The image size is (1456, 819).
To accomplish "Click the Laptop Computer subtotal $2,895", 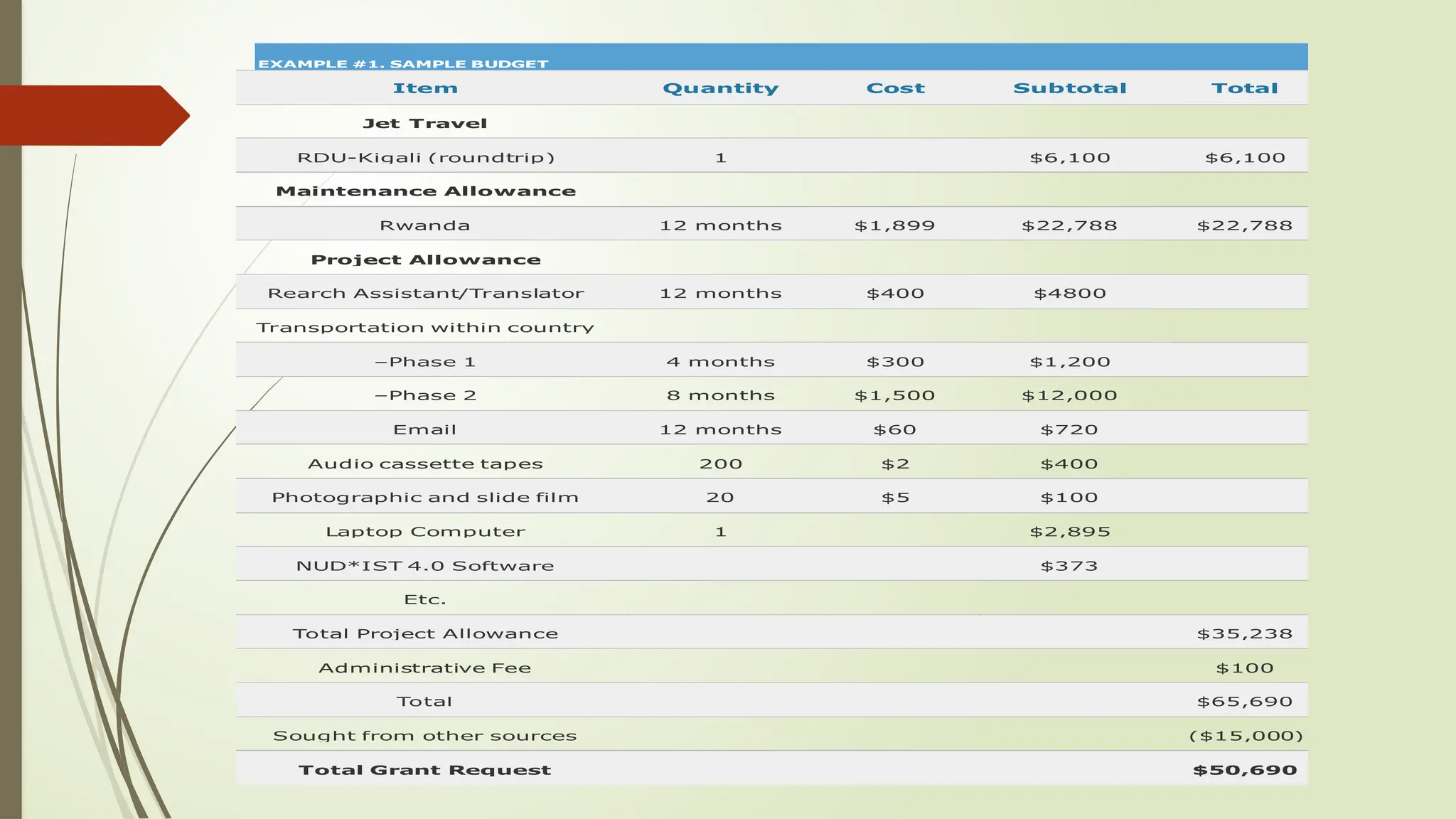I will coord(1069,531).
